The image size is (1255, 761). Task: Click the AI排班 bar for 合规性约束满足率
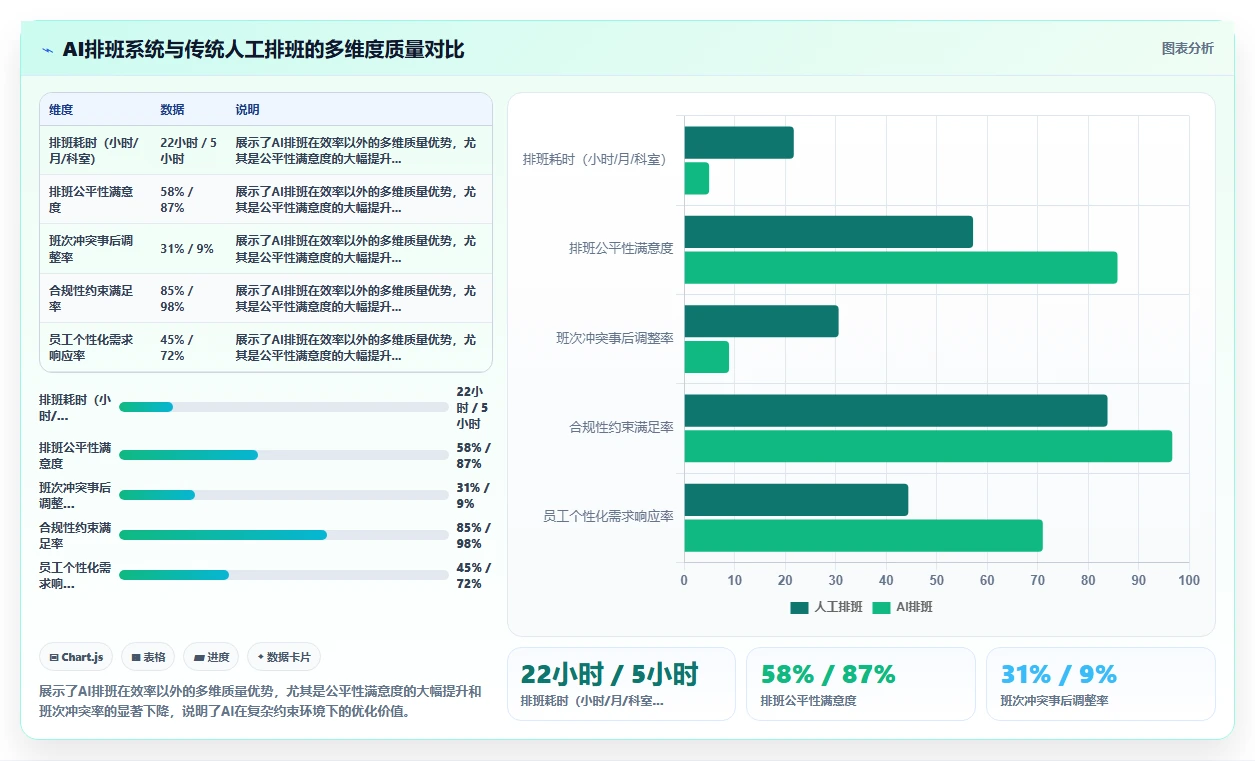929,446
